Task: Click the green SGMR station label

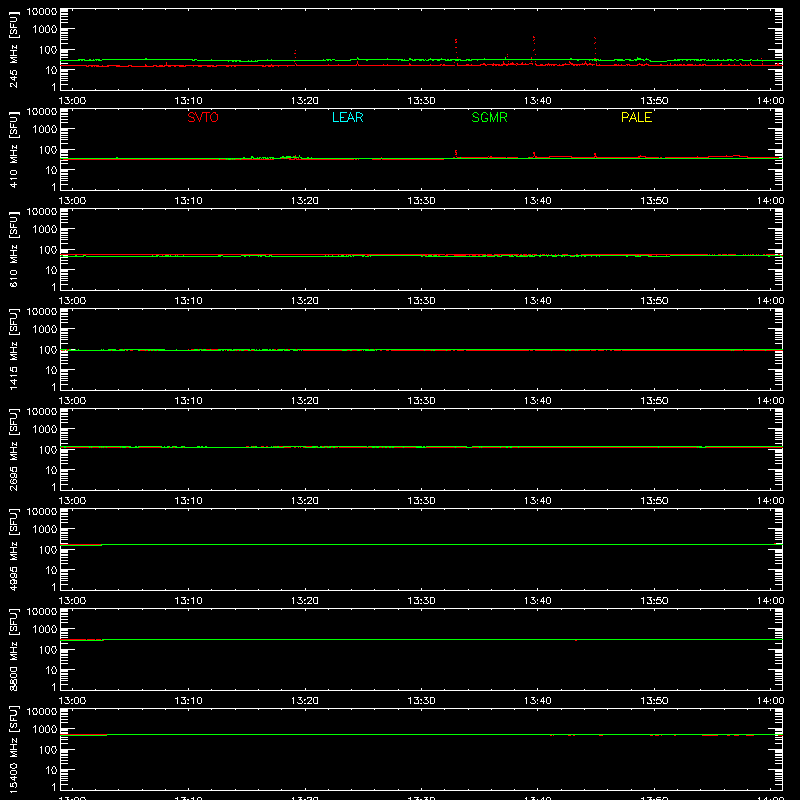Action: click(x=489, y=117)
